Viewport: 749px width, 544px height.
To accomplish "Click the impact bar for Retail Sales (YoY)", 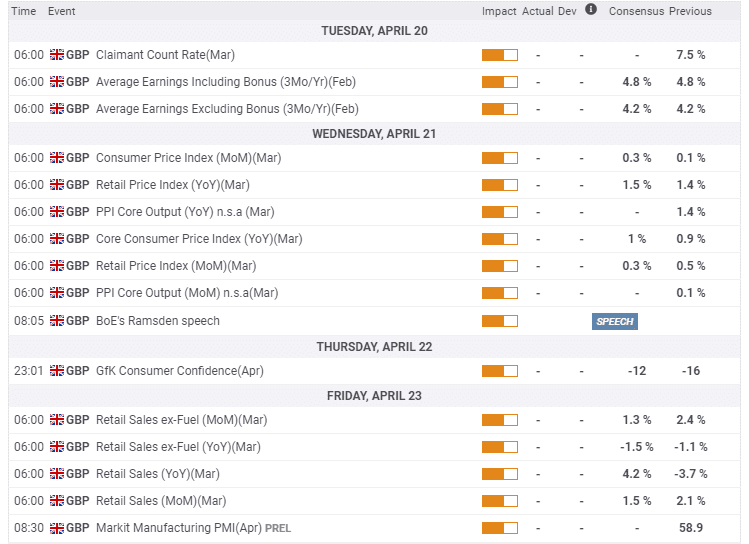I will click(x=500, y=474).
